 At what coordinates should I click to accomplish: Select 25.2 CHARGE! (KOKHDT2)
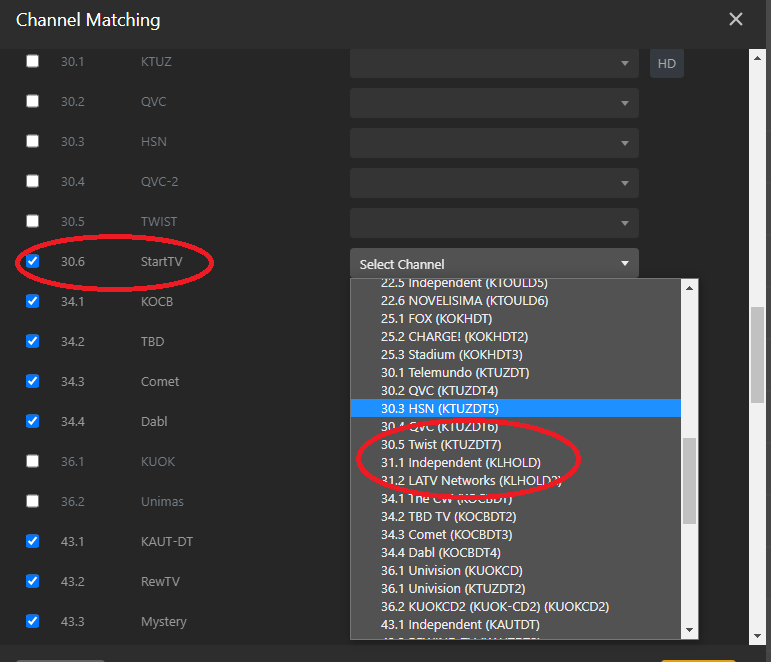[x=515, y=336]
